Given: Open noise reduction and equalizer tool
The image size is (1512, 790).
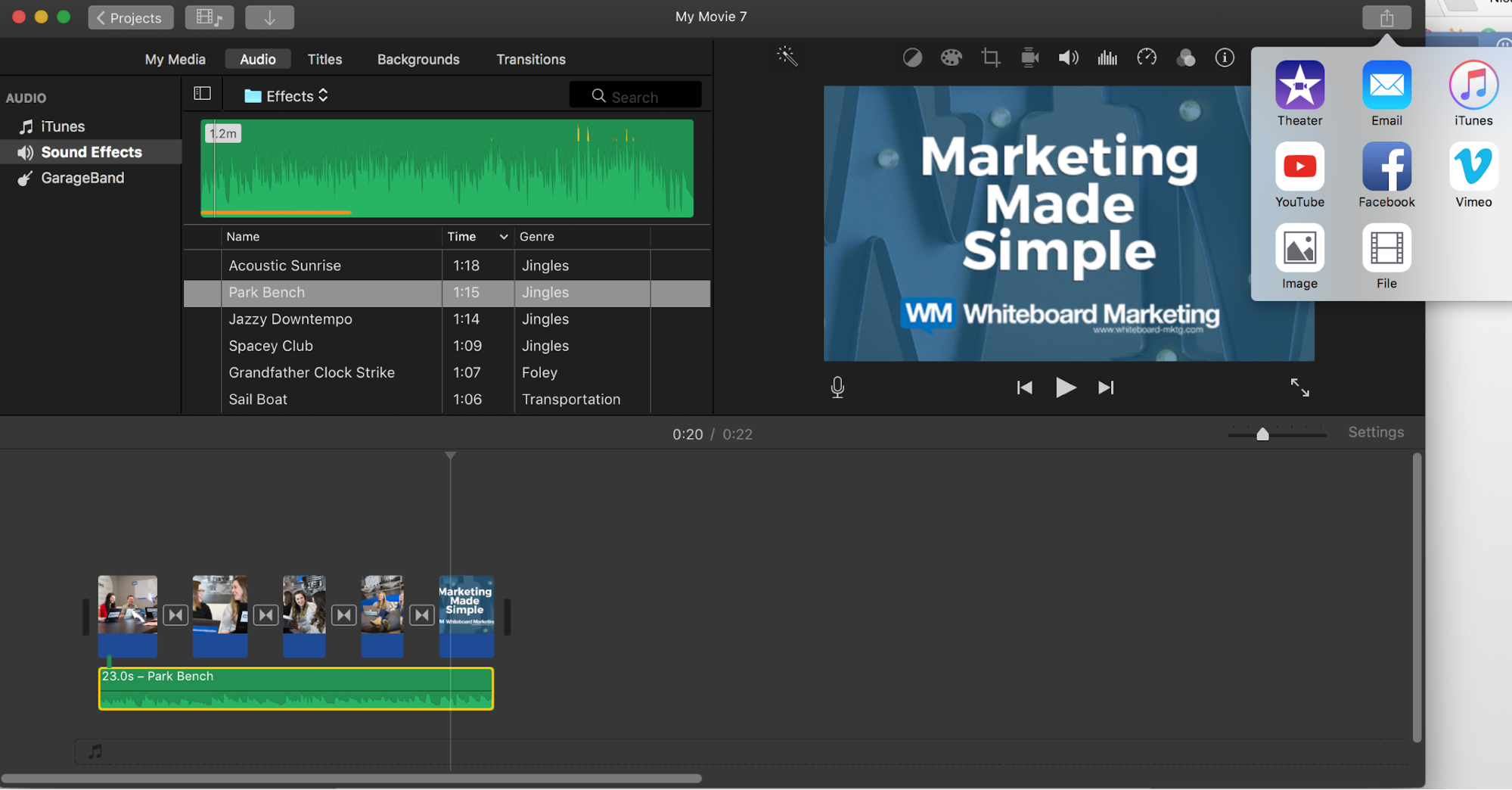Looking at the screenshot, I should click(x=1107, y=58).
